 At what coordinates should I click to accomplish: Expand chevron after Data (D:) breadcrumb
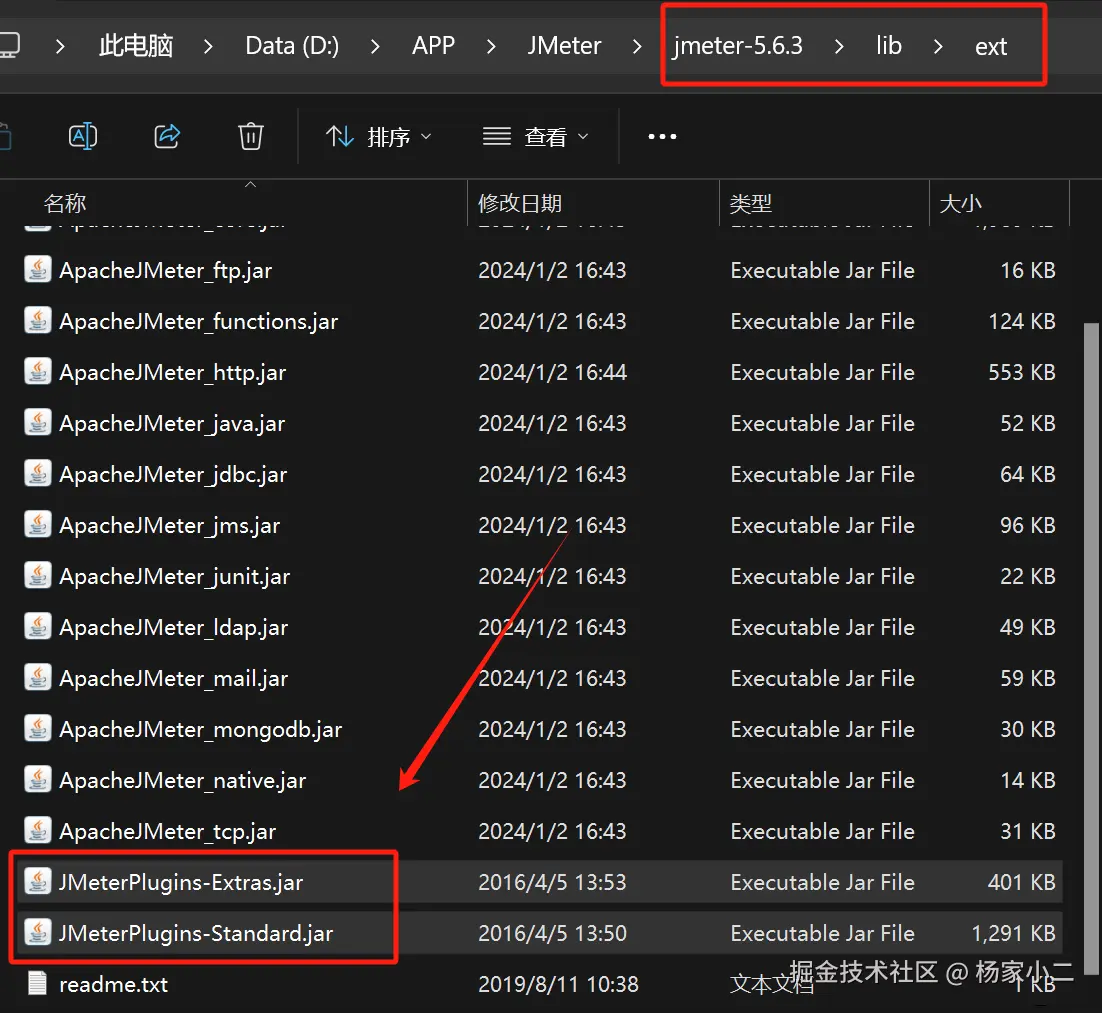[x=375, y=46]
